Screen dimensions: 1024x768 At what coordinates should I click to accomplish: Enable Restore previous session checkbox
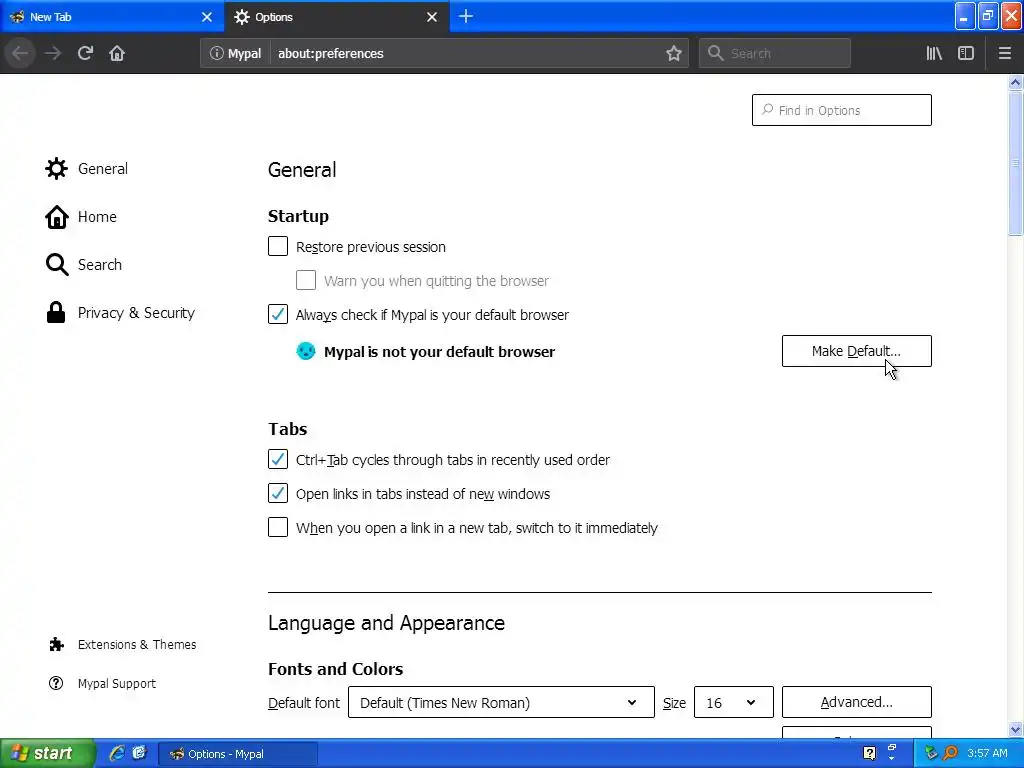tap(278, 246)
